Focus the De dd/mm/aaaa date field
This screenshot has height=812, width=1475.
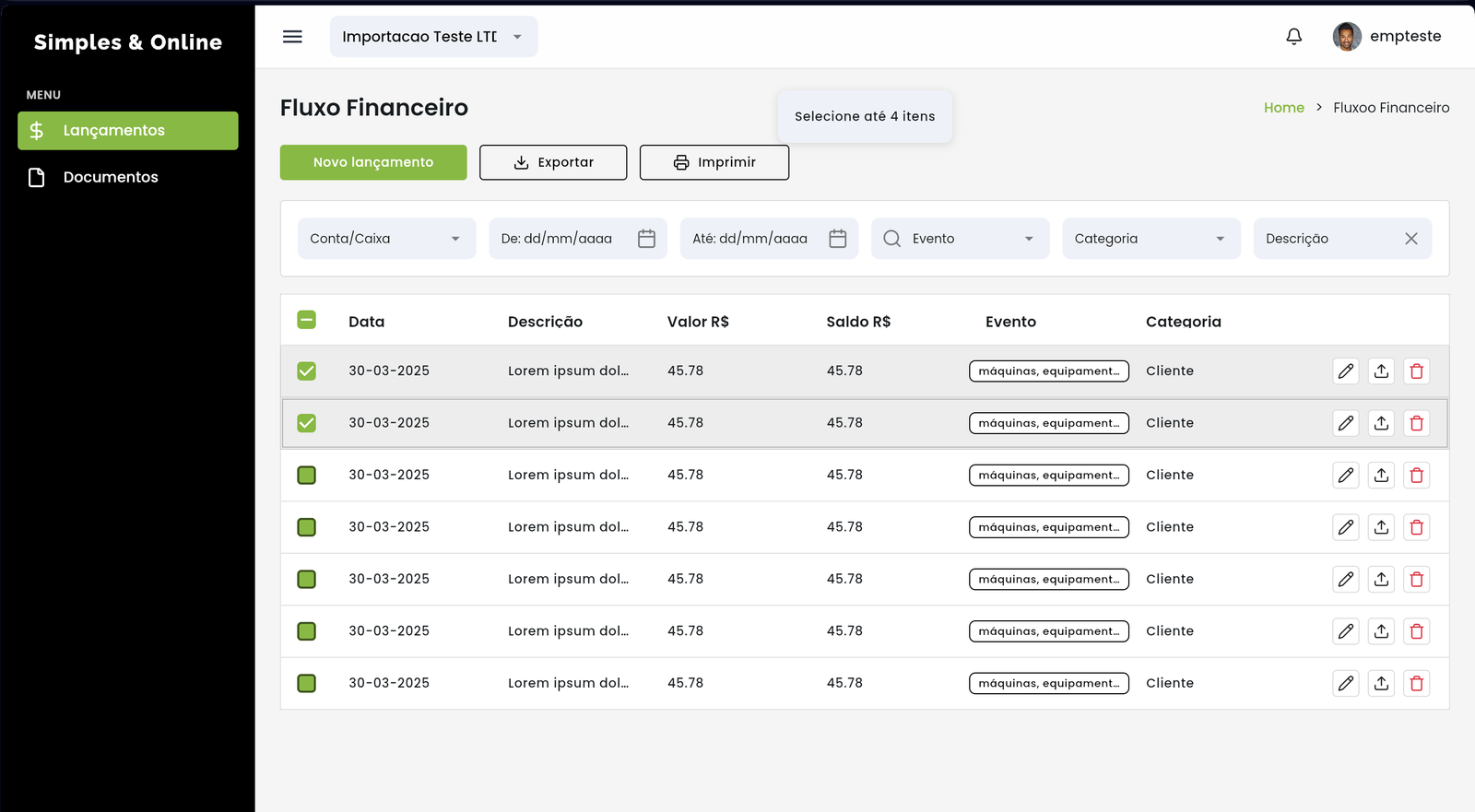tap(578, 239)
